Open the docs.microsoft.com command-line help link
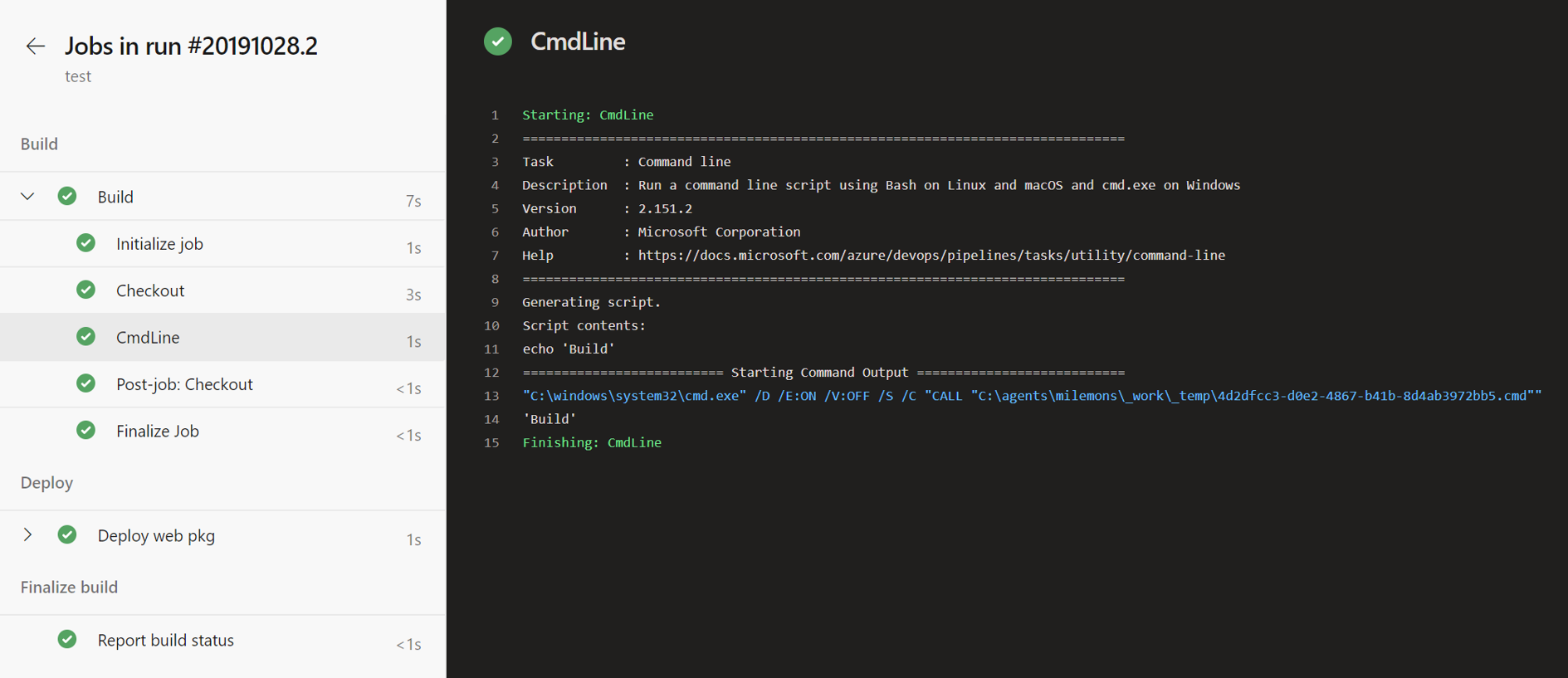Viewport: 1568px width, 678px height. [x=931, y=255]
